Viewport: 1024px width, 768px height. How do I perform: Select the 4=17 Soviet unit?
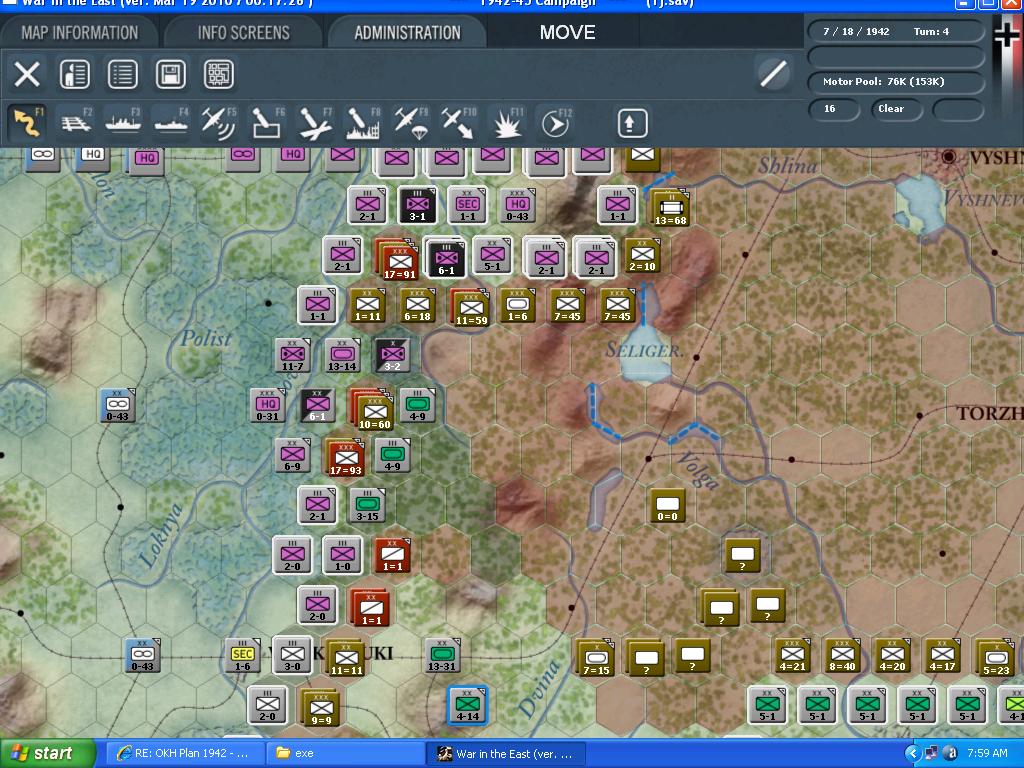[x=942, y=656]
